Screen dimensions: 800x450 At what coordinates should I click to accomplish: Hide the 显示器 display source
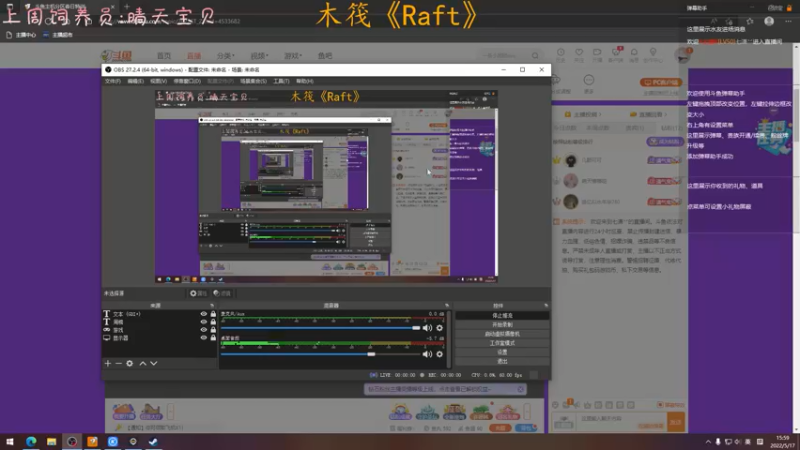point(204,338)
